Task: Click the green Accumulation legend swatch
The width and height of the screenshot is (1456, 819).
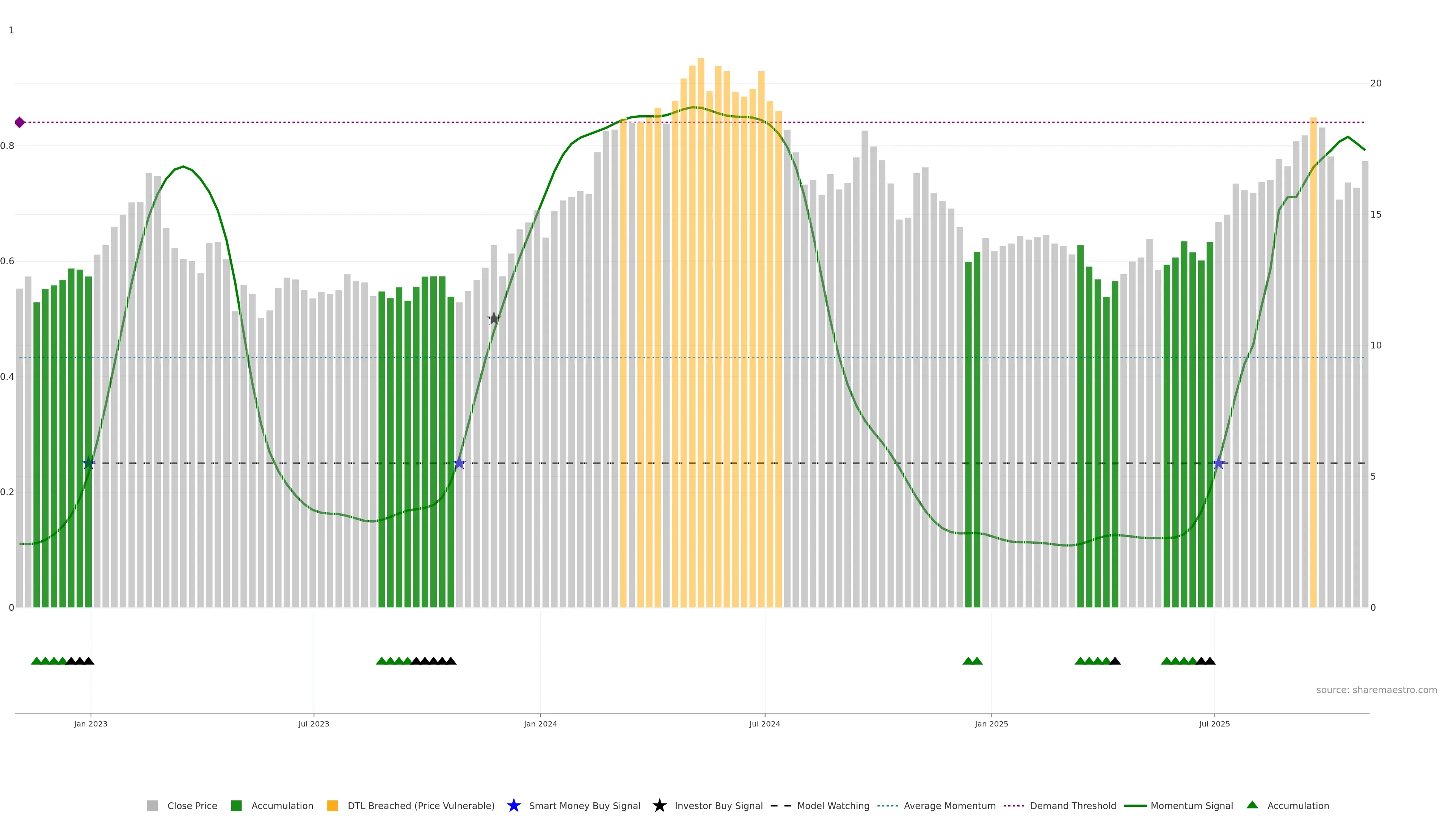Action: tap(236, 805)
